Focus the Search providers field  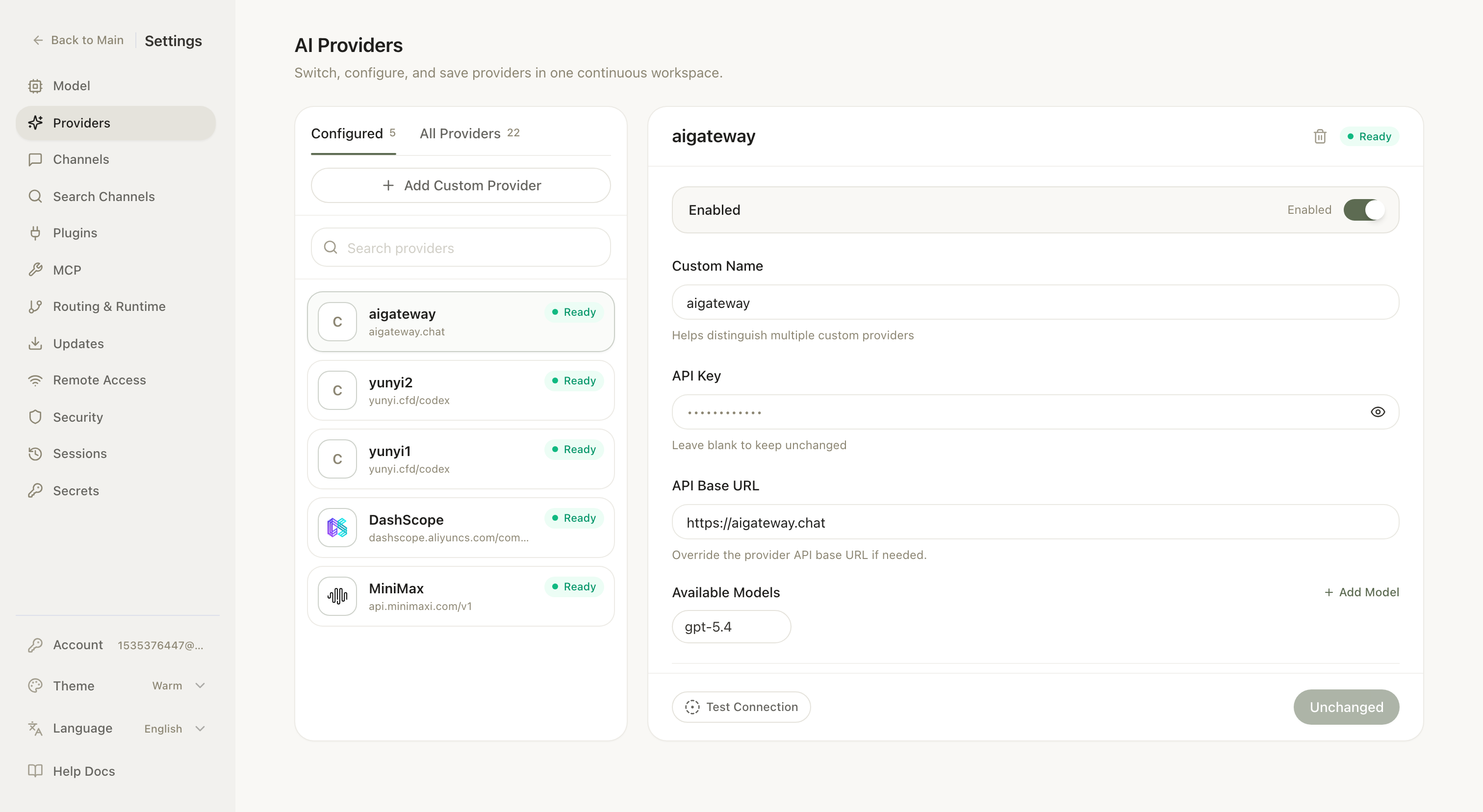(460, 248)
